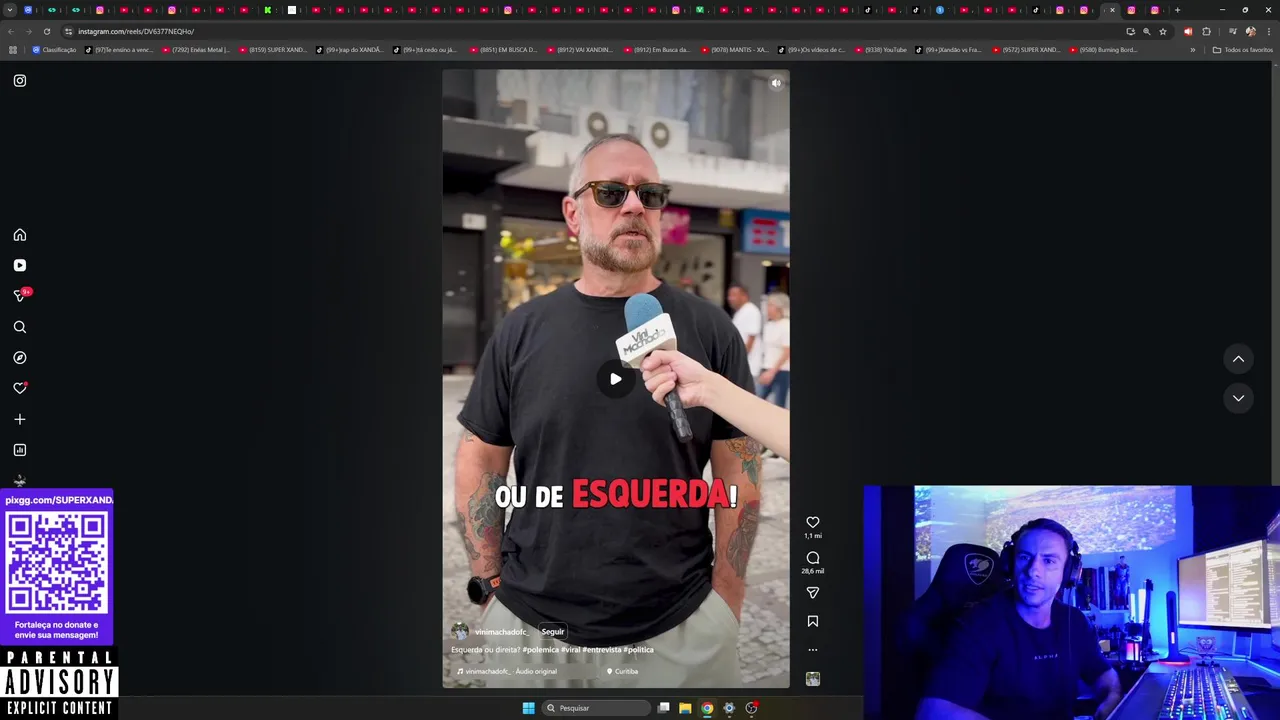The height and width of the screenshot is (720, 1280).
Task: Toggle the reel's mute speaker icon
Action: [x=776, y=83]
